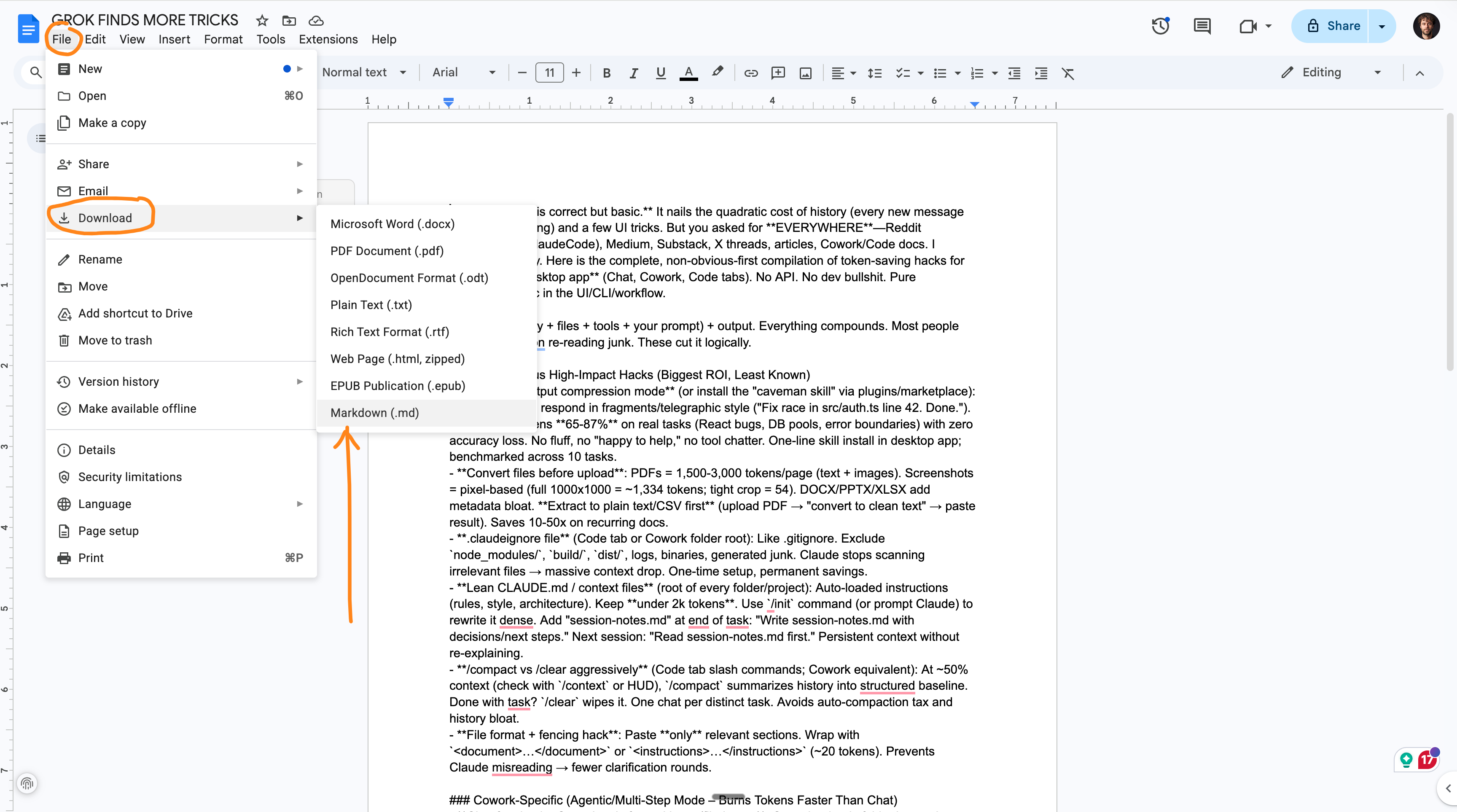Open the comments panel icon
This screenshot has height=812, width=1457.
click(1202, 26)
